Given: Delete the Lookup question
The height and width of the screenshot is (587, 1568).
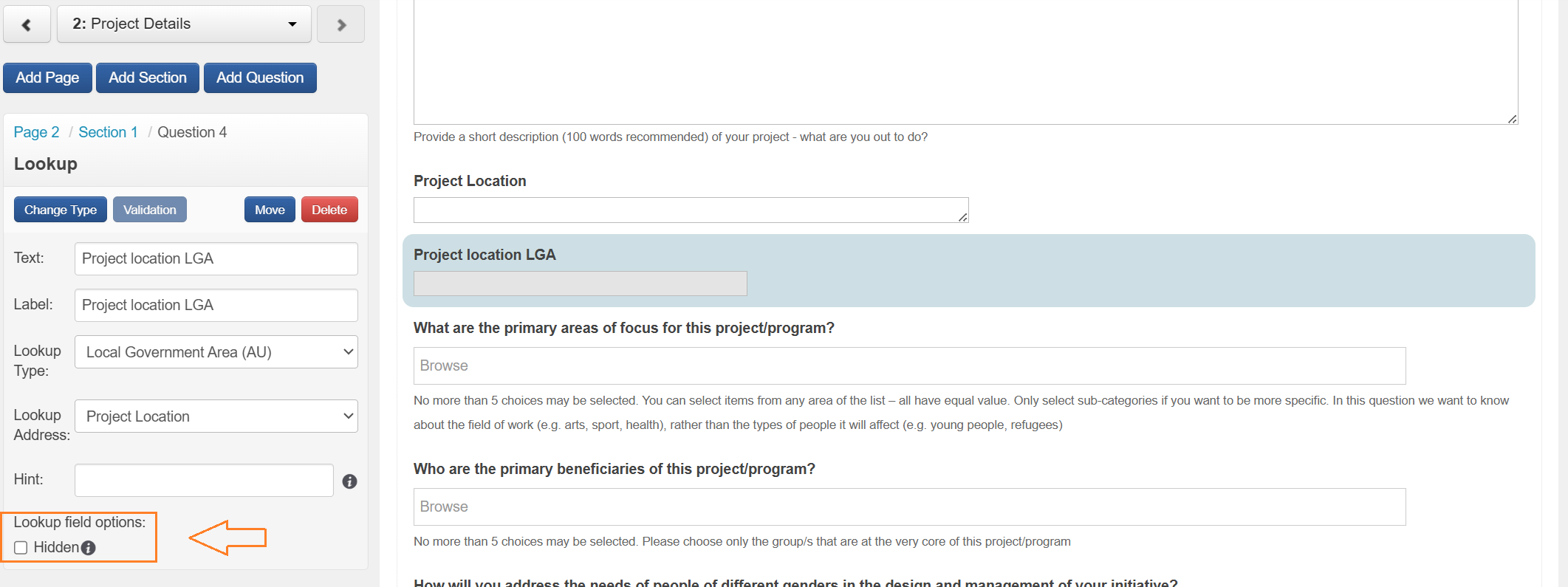Looking at the screenshot, I should point(329,210).
